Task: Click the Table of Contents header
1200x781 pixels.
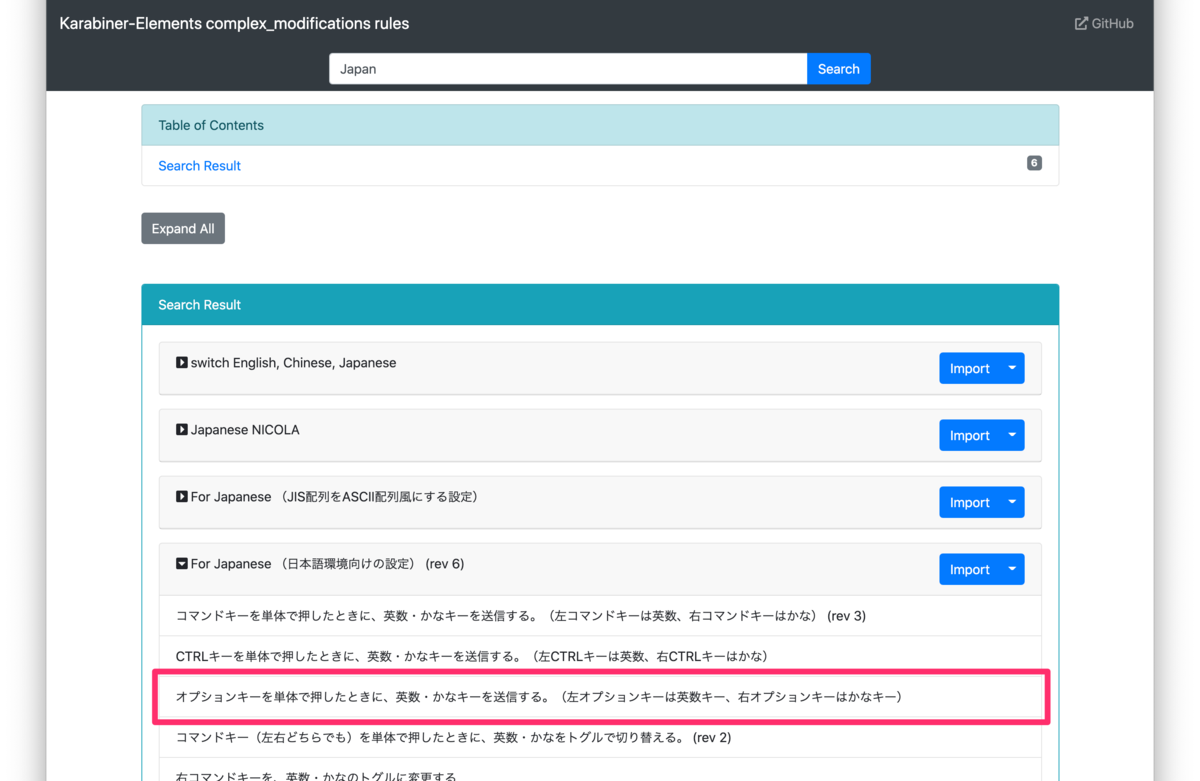Action: tap(600, 125)
